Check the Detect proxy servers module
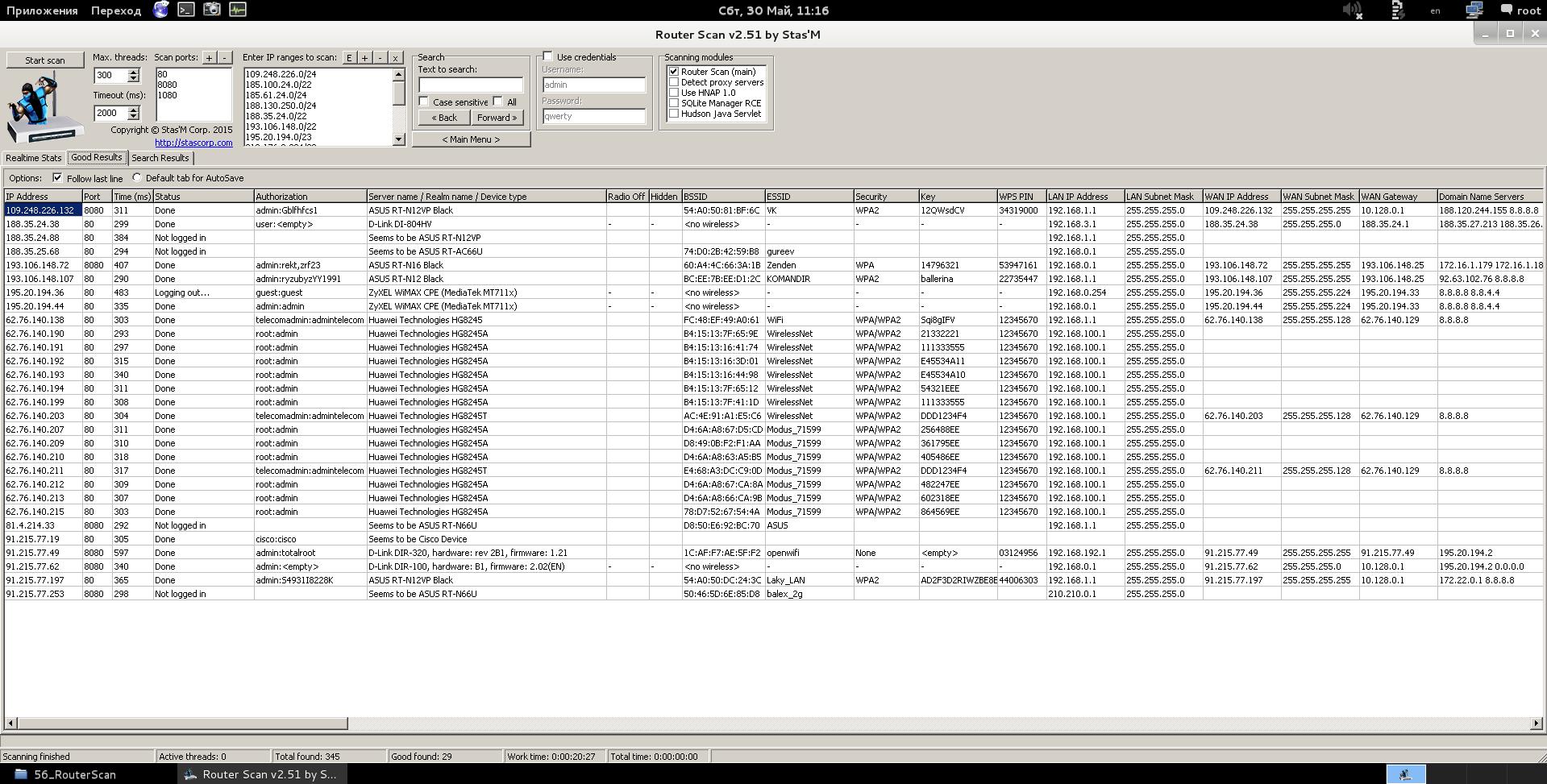This screenshot has width=1547, height=784. pos(674,82)
